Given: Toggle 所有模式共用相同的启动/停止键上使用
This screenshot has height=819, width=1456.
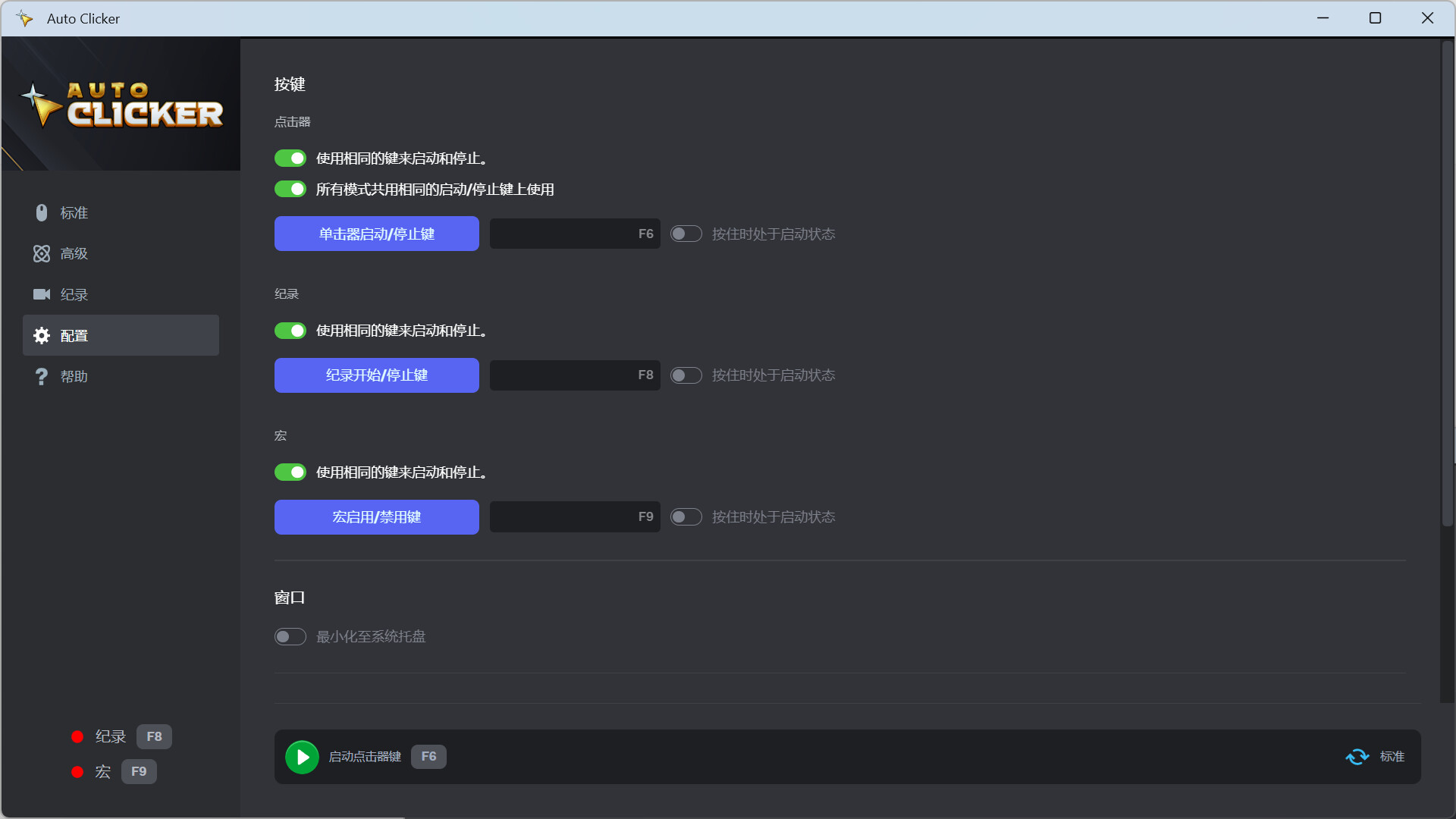Looking at the screenshot, I should (x=290, y=189).
